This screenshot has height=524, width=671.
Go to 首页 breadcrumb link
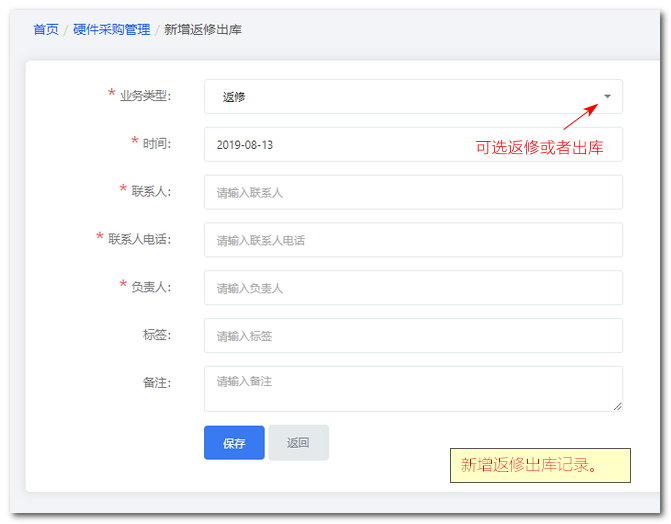click(46, 30)
